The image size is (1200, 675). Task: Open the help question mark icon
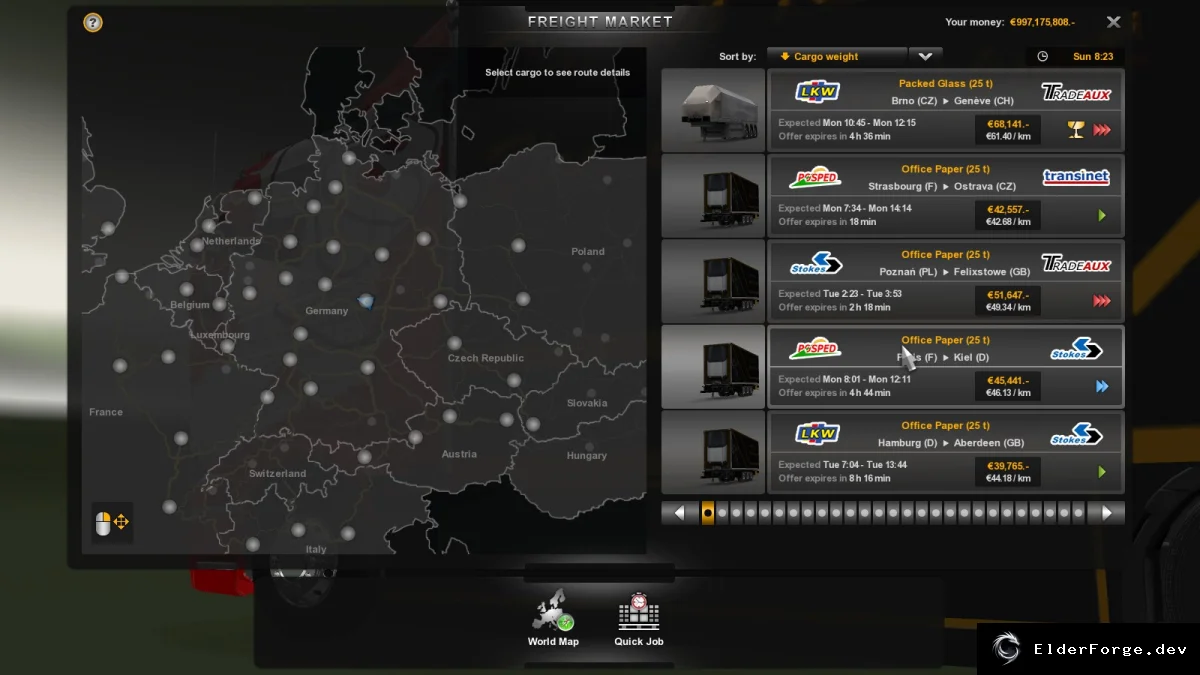click(x=93, y=22)
